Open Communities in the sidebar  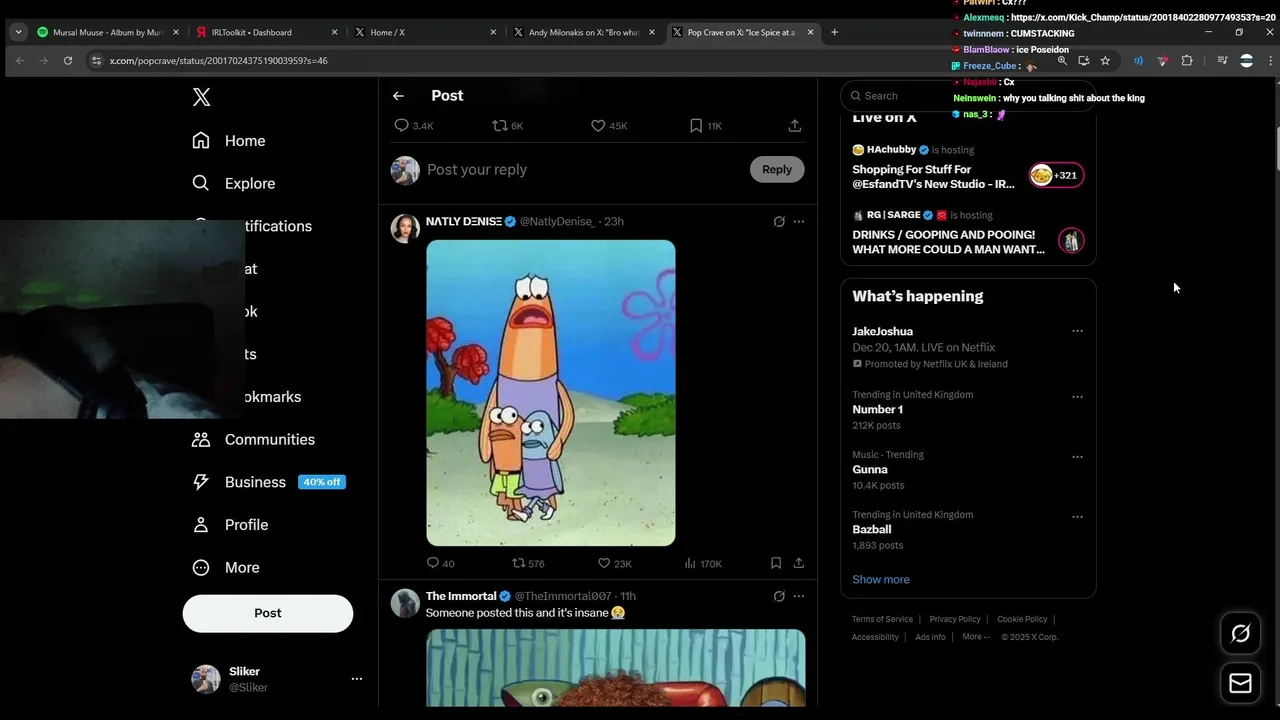click(253, 439)
